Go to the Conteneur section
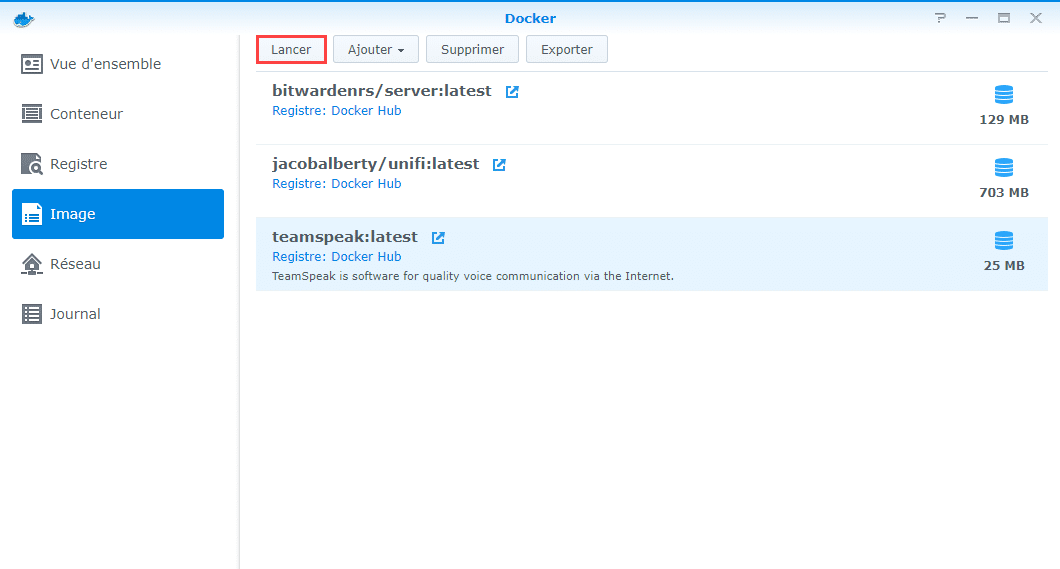 118,114
